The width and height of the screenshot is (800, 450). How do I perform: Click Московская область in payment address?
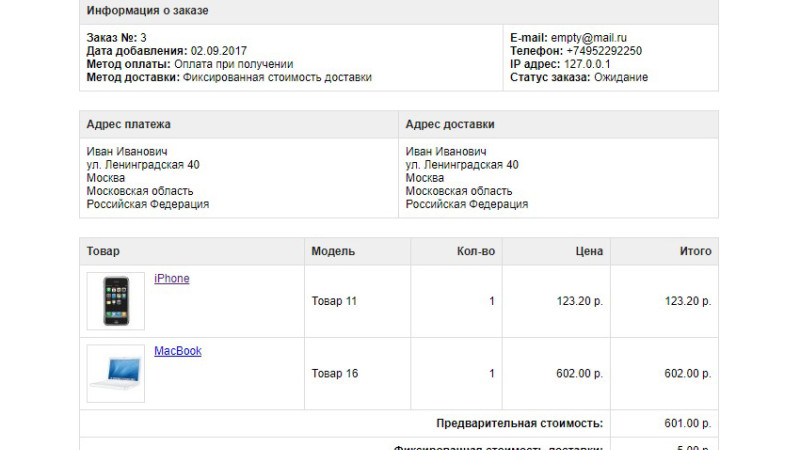[x=140, y=191]
